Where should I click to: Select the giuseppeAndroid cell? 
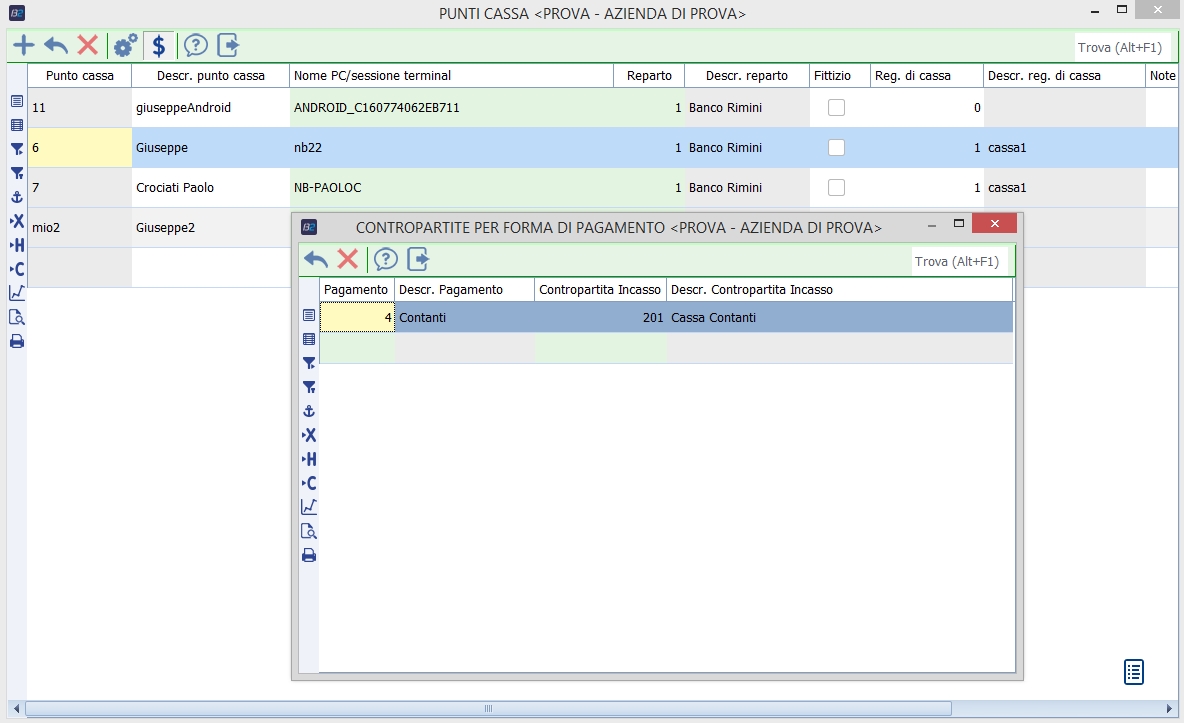coord(211,107)
